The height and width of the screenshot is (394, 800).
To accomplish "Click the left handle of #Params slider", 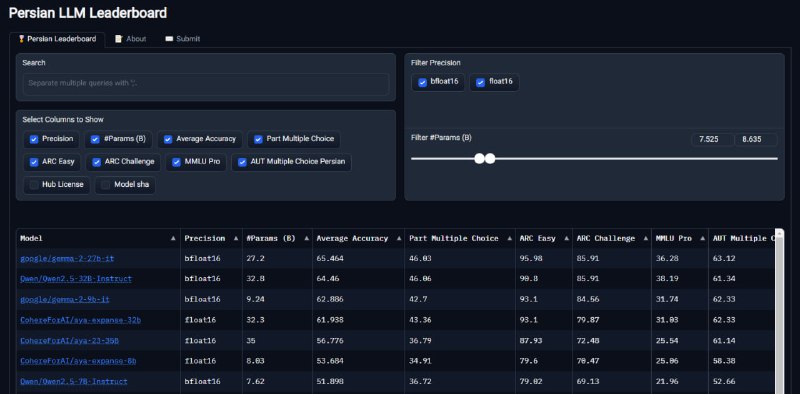I will pos(479,159).
